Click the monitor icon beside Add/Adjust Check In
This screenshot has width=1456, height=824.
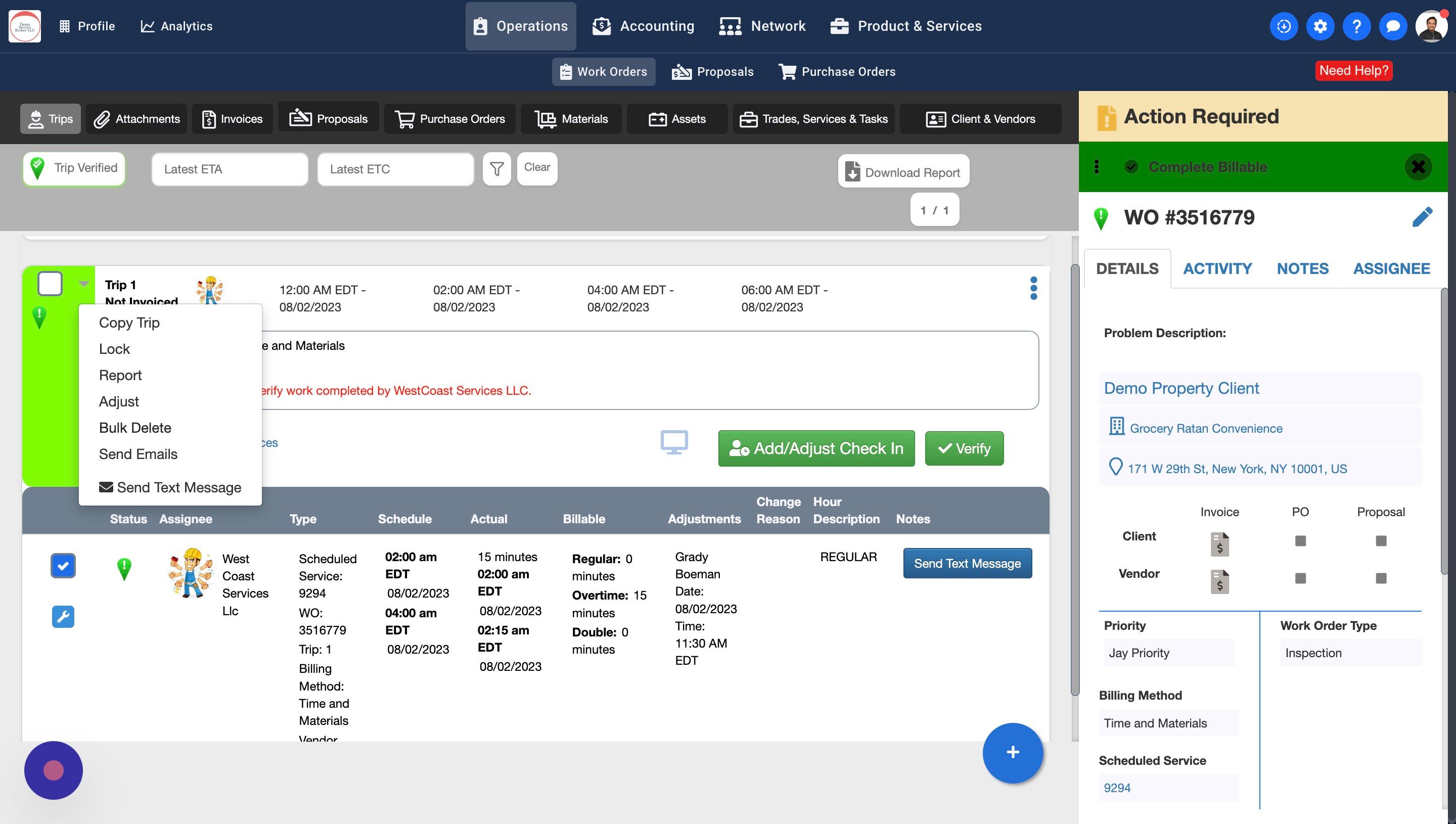[674, 442]
